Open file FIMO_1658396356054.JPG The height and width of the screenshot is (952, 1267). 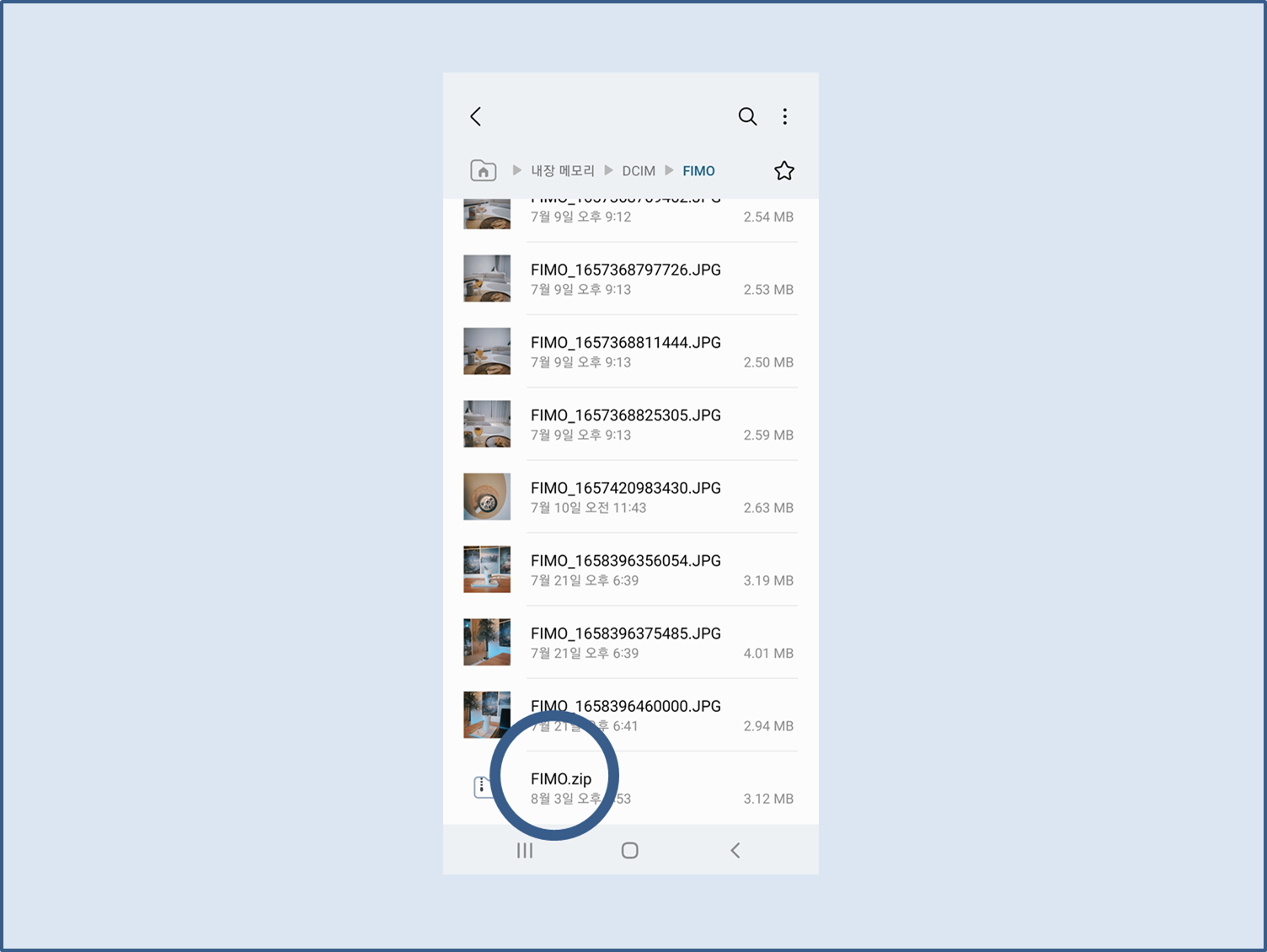(630, 570)
